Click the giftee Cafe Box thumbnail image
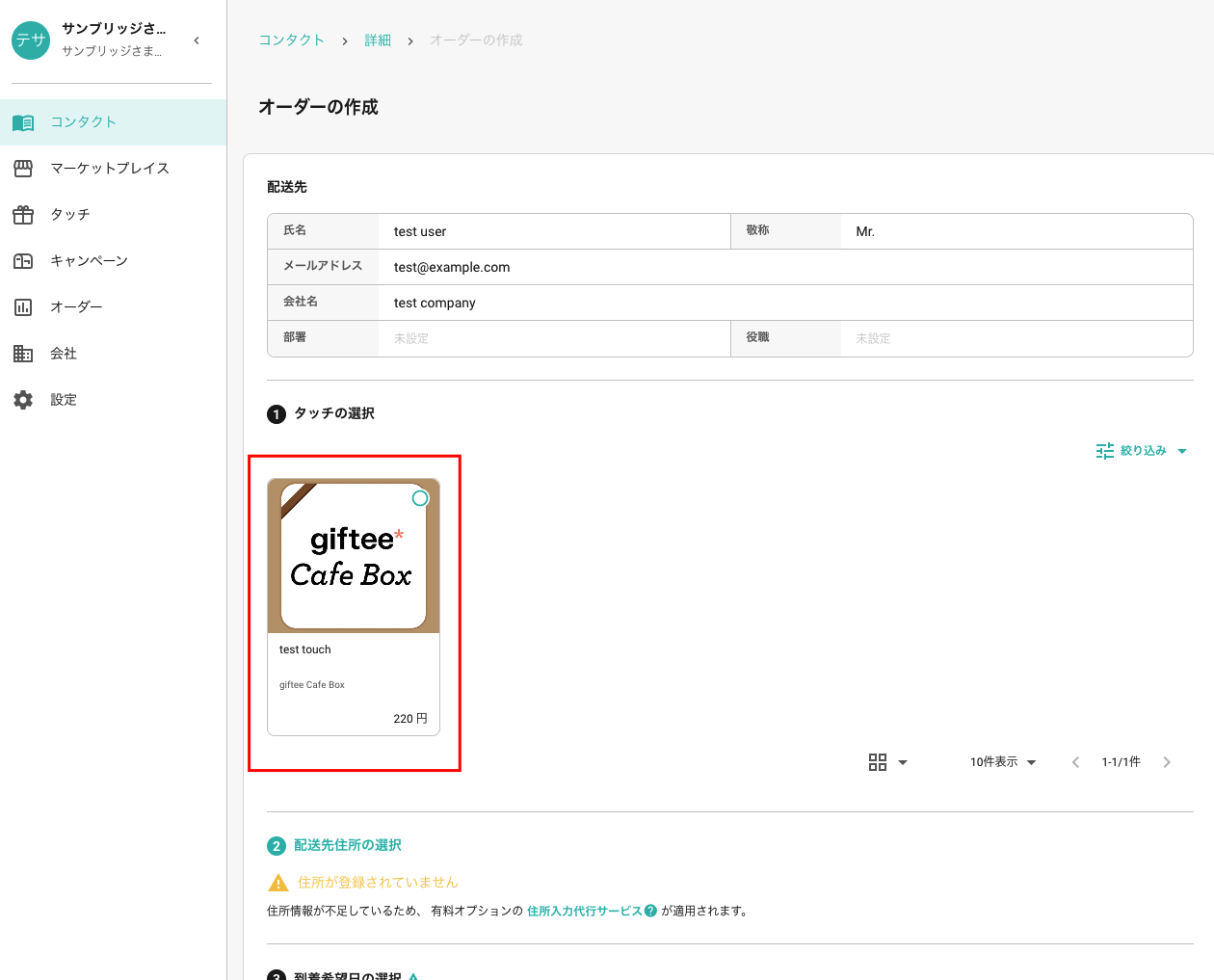The image size is (1214, 980). coord(354,556)
